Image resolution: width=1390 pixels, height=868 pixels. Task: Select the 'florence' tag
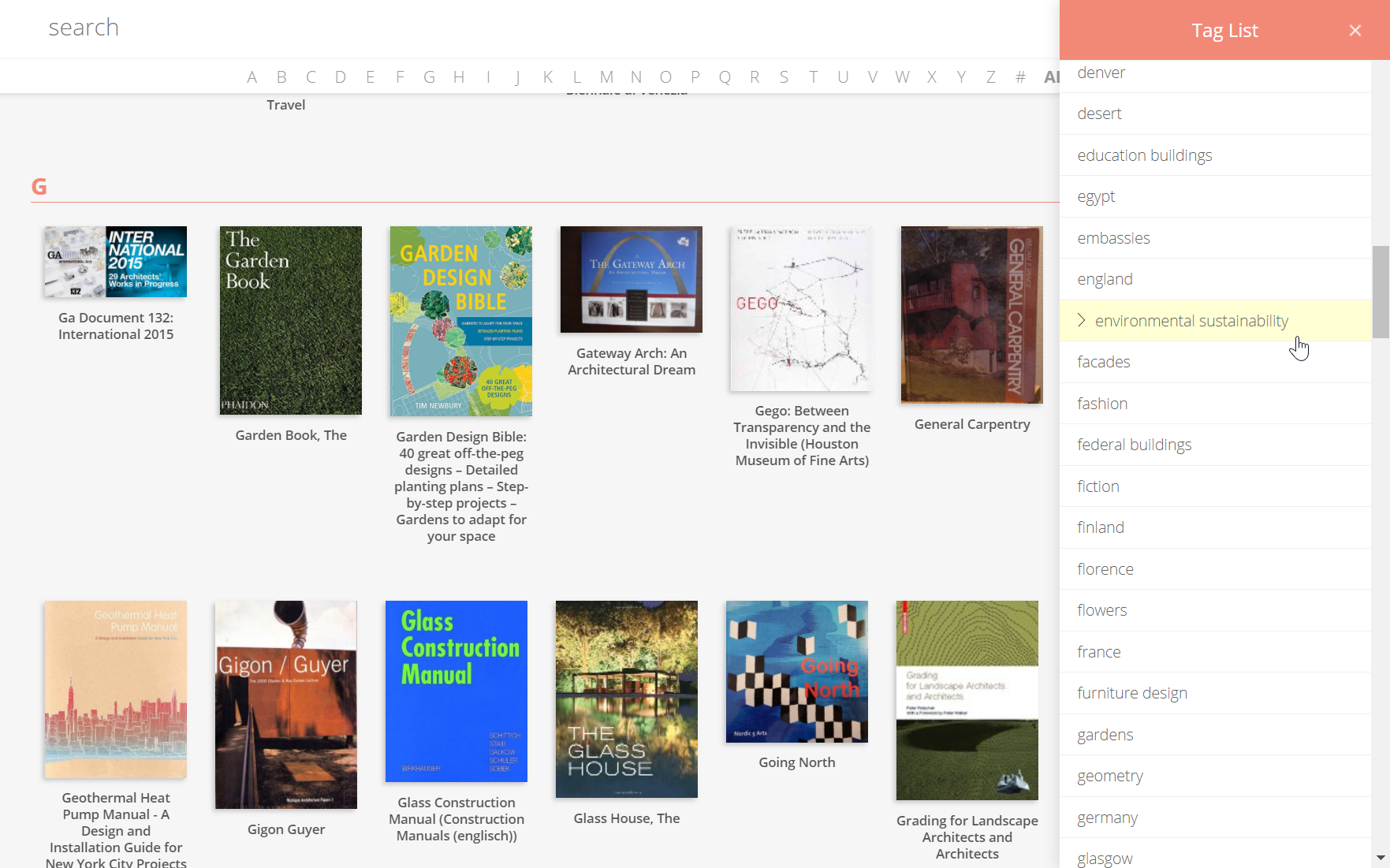tap(1215, 569)
